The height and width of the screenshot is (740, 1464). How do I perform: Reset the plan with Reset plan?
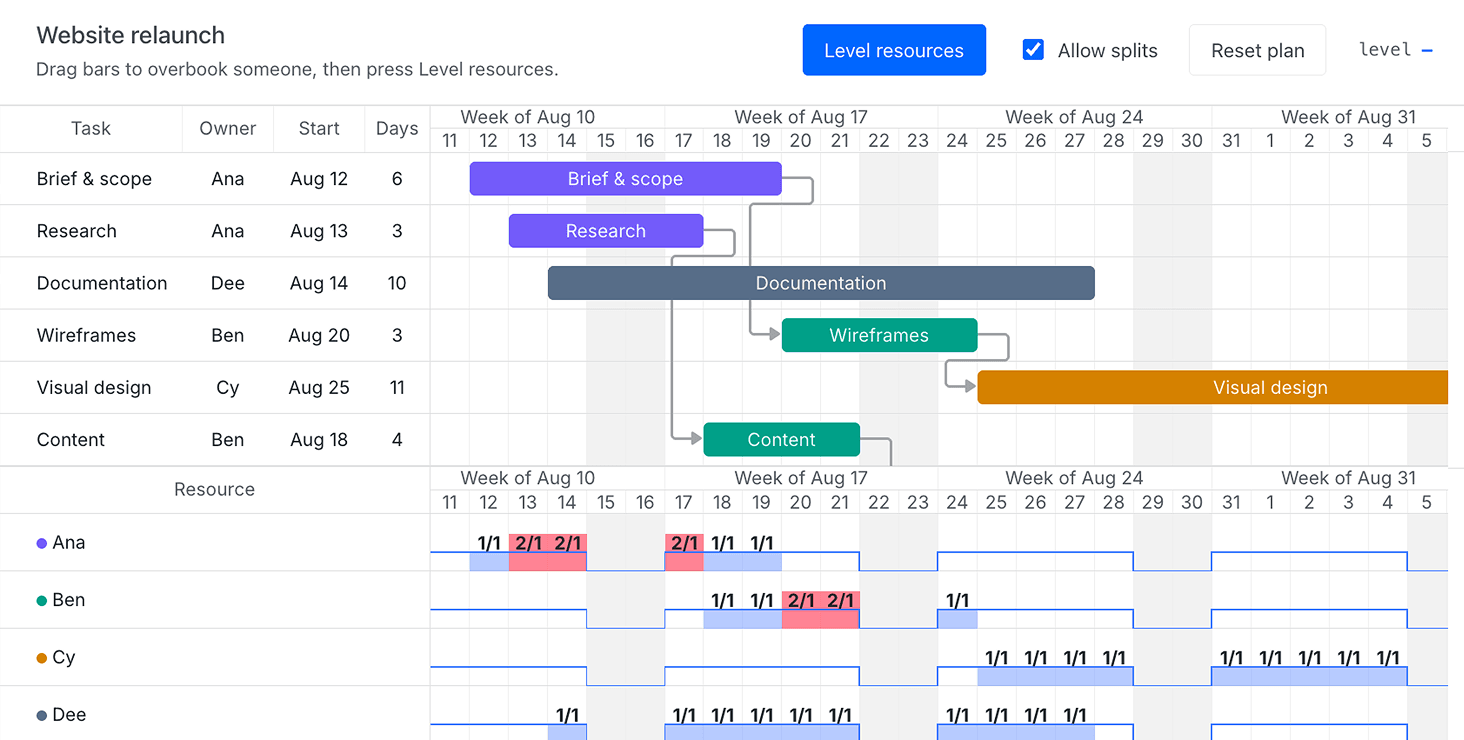click(x=1257, y=50)
